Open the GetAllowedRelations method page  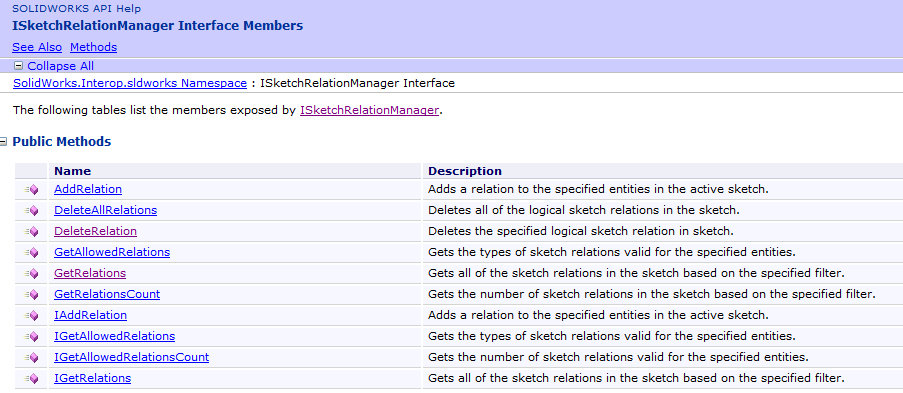click(112, 252)
